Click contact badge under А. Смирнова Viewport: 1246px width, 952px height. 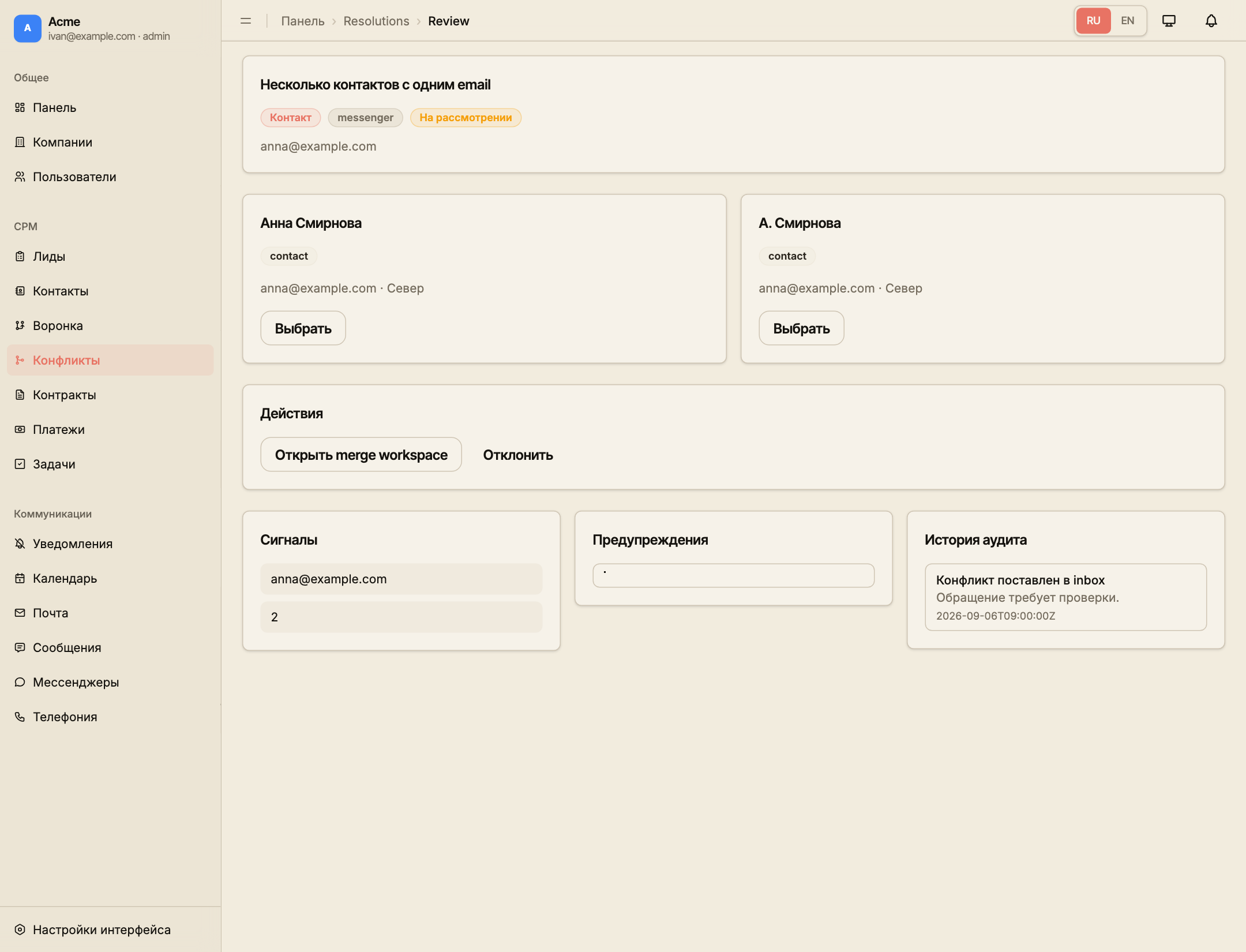[x=787, y=256]
